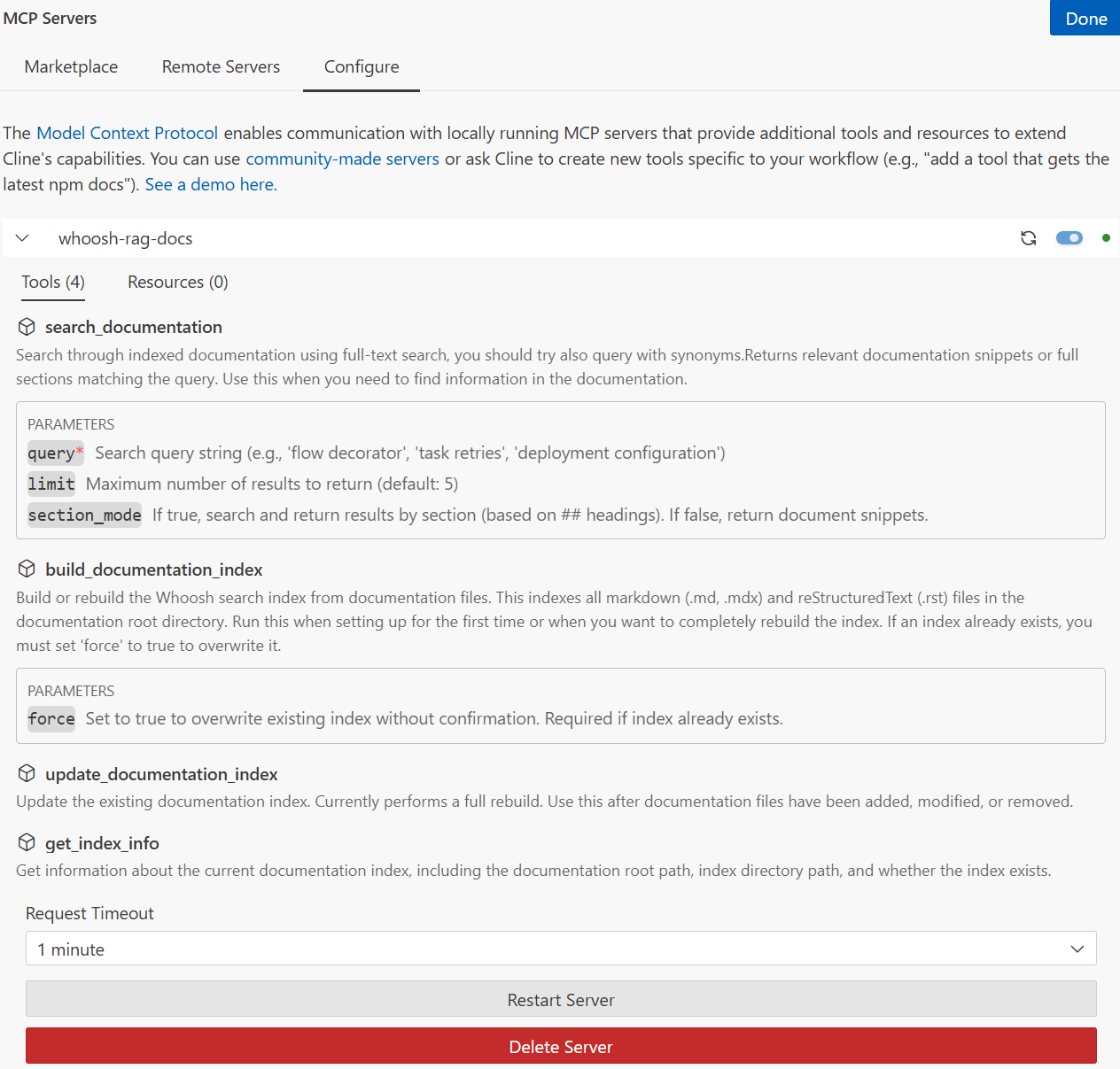Click the build_documentation_index tool name
The image size is (1120, 1069).
point(154,569)
